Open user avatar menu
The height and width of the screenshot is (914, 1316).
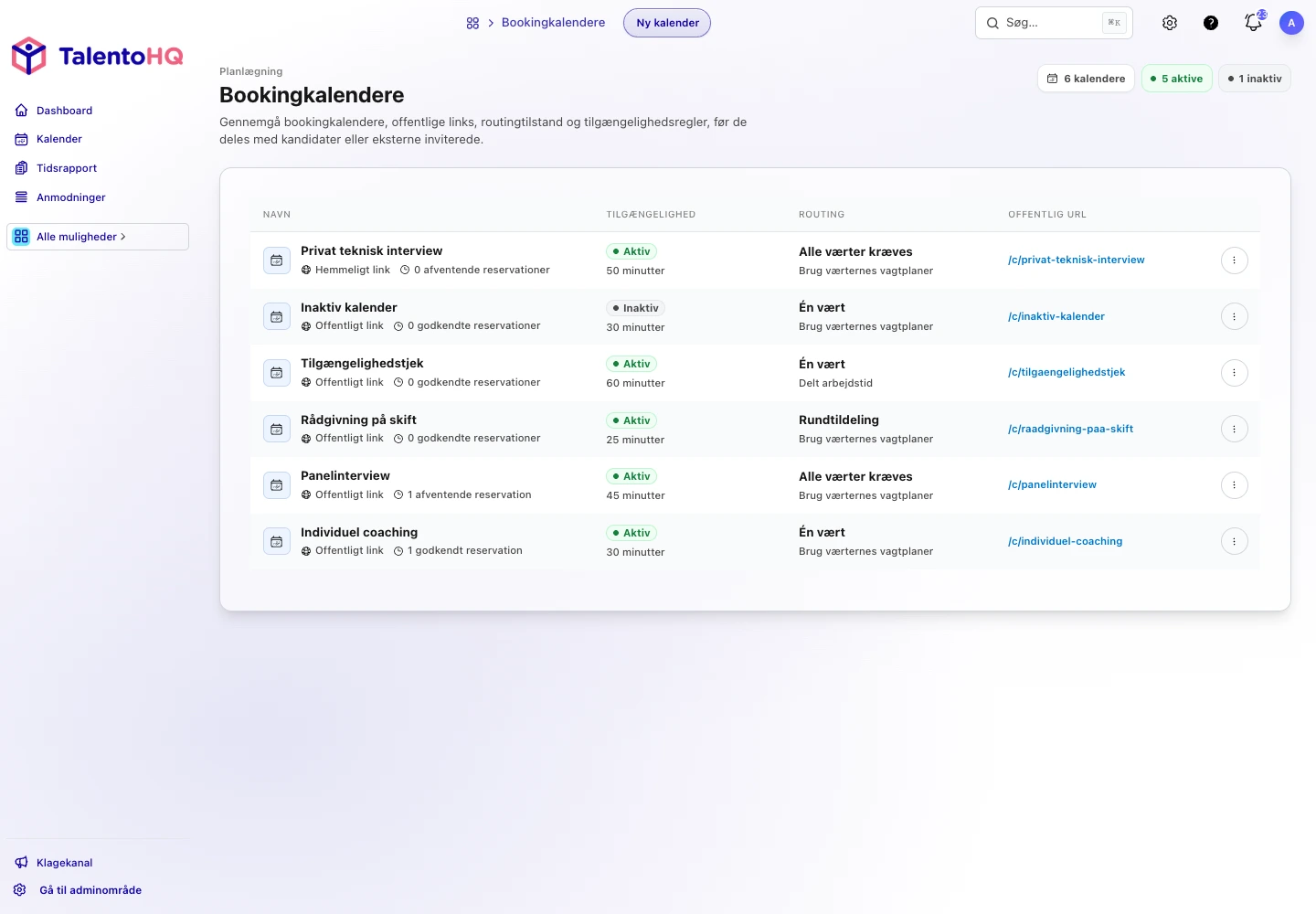coord(1291,23)
